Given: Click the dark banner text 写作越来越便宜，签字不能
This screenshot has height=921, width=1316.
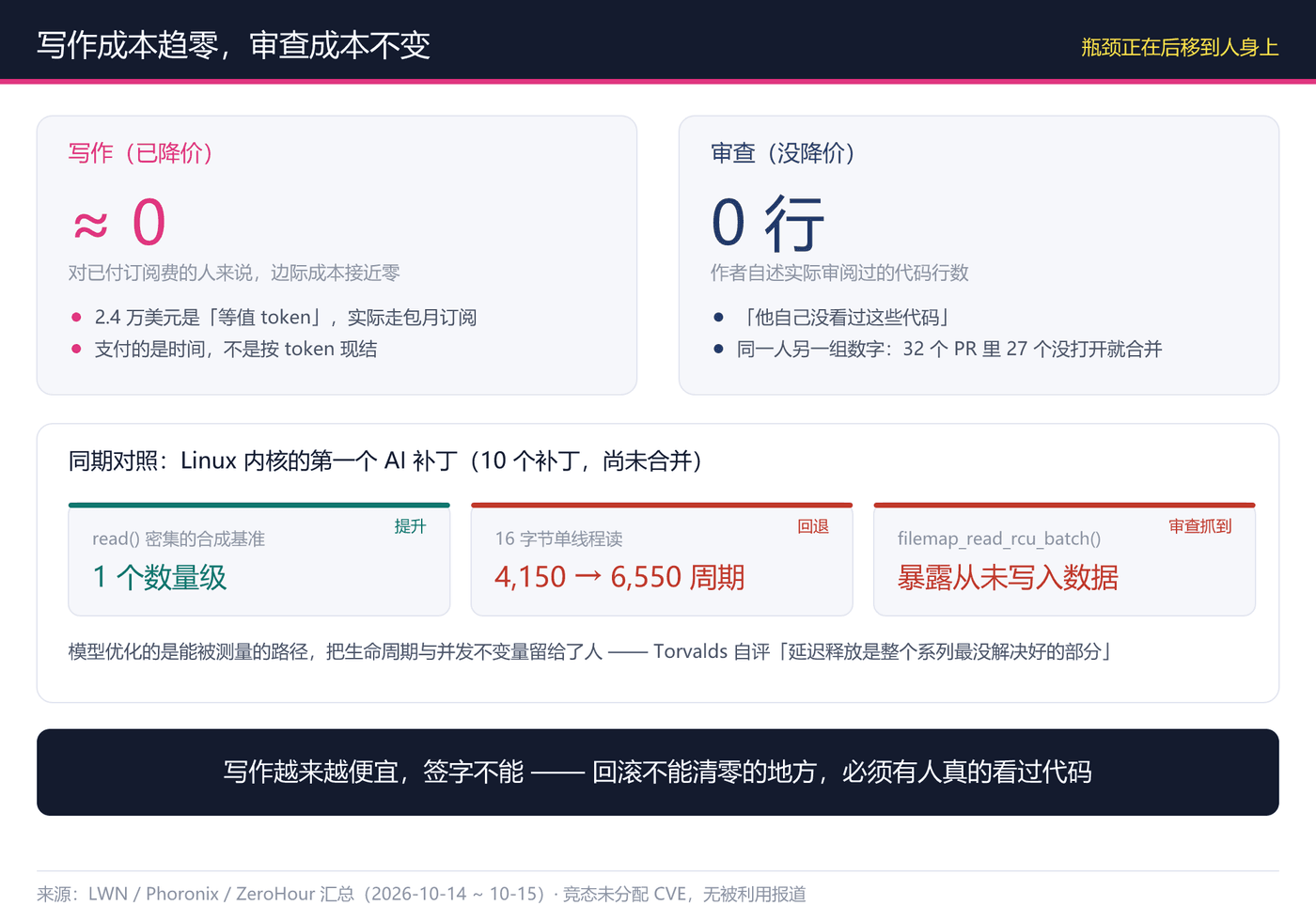Looking at the screenshot, I should 658,772.
